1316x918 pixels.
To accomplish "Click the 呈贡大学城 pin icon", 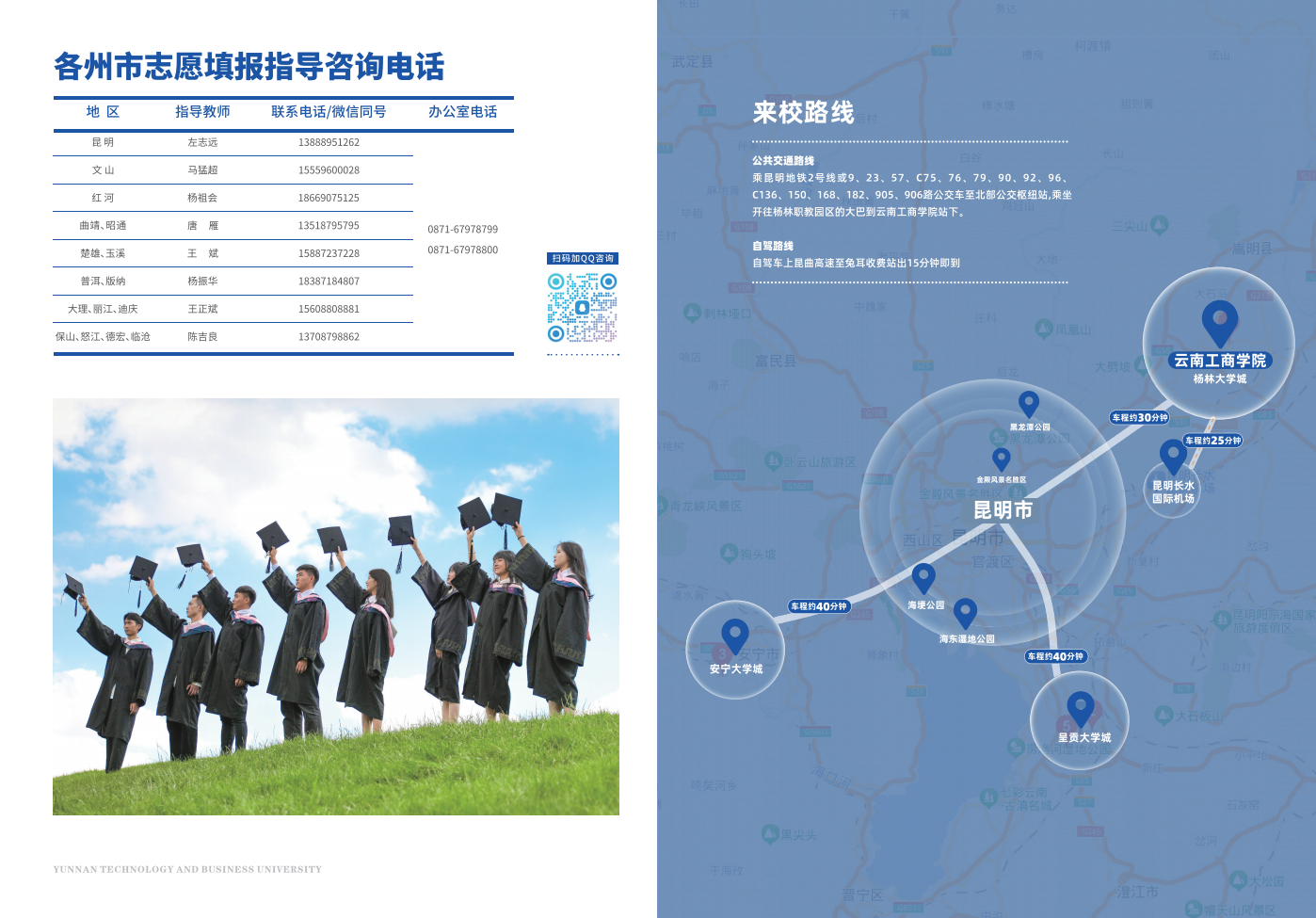I will (x=1079, y=705).
